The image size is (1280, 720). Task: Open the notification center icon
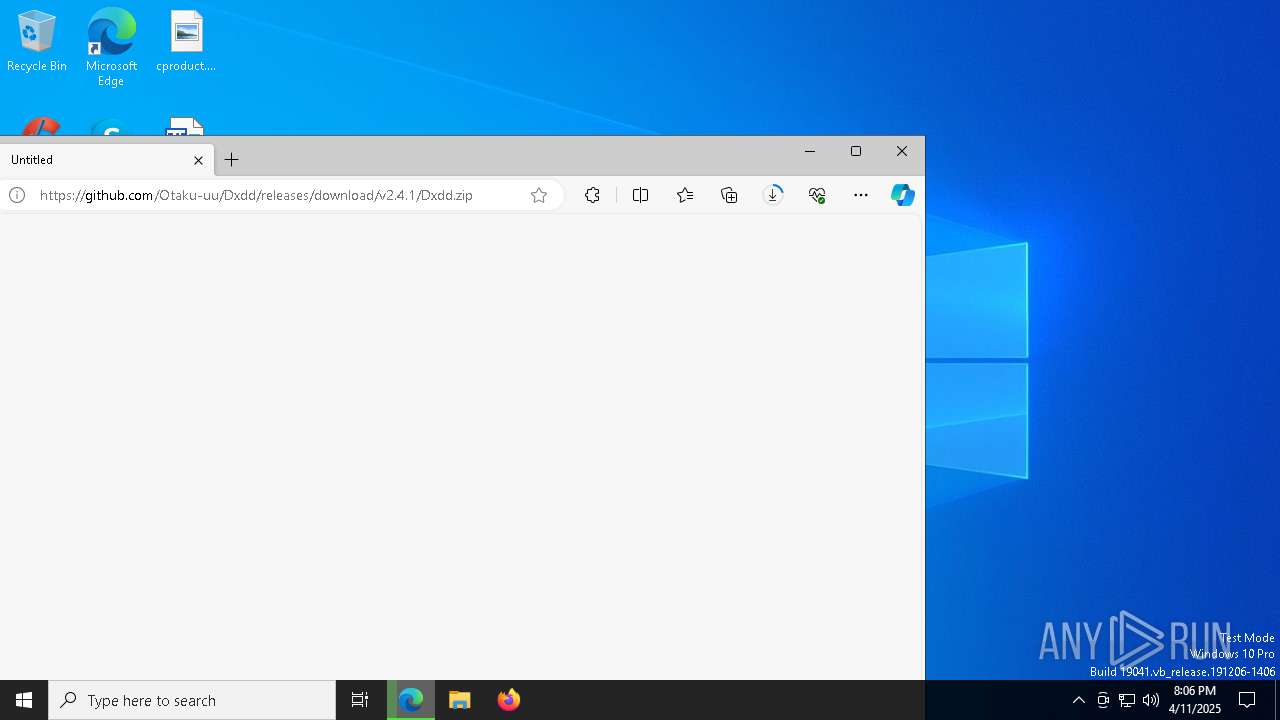click(x=1247, y=700)
